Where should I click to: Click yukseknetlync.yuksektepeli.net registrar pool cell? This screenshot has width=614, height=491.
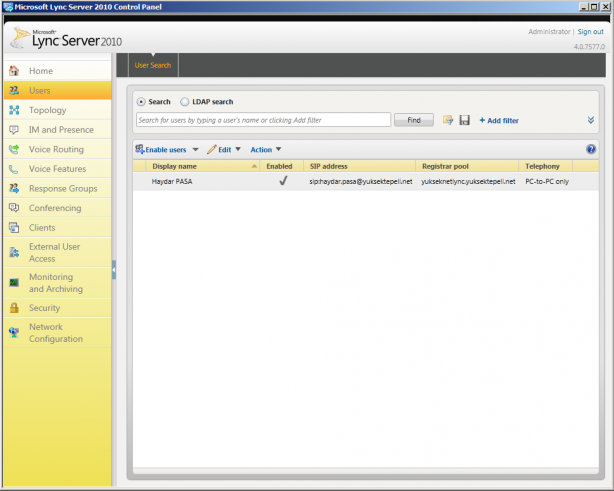[468, 181]
